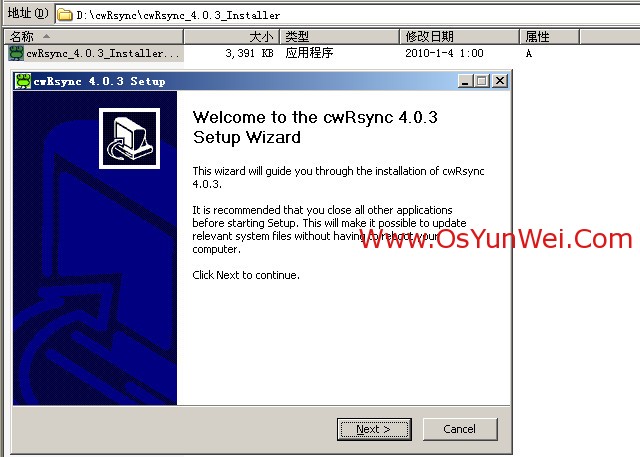Click the 应用程序 file type cell
640x457 pixels.
click(x=309, y=53)
